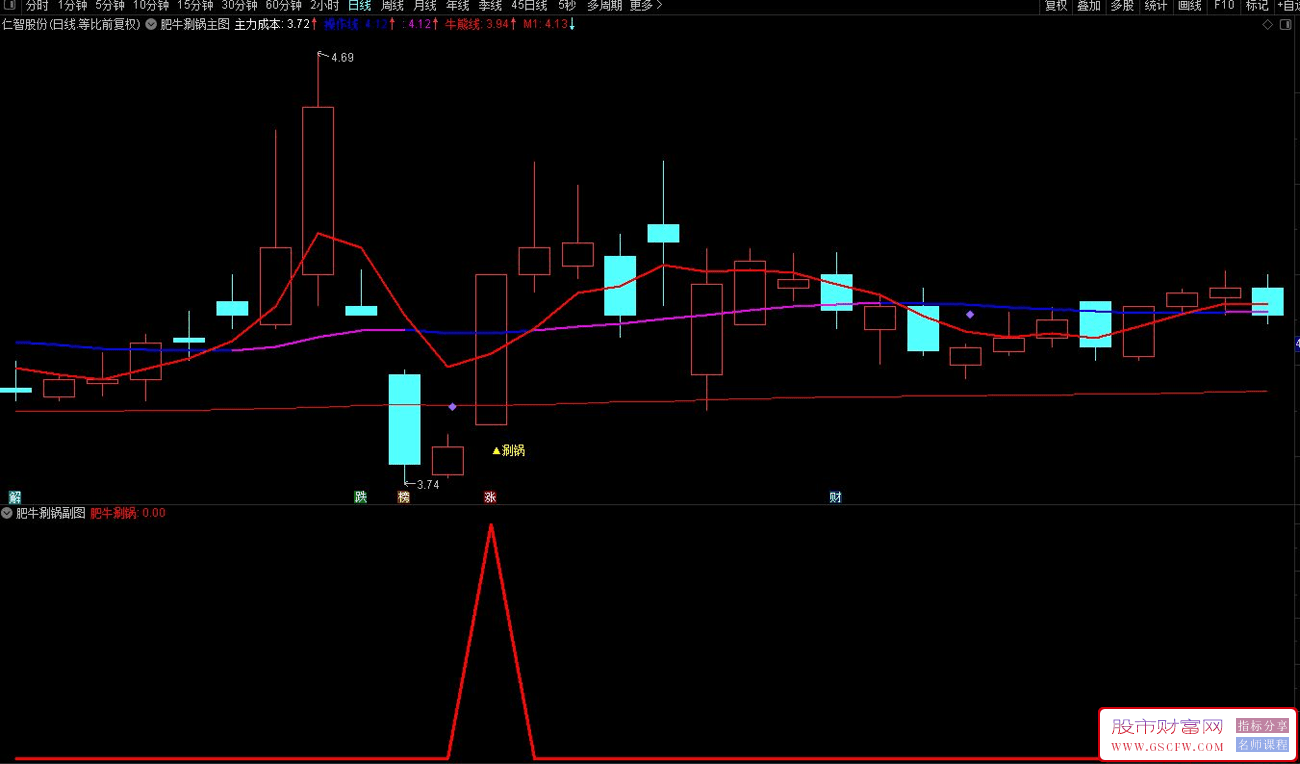Screen dimensions: 1300x764
Task: Expand the 更多 periods menu
Action: coord(646,5)
